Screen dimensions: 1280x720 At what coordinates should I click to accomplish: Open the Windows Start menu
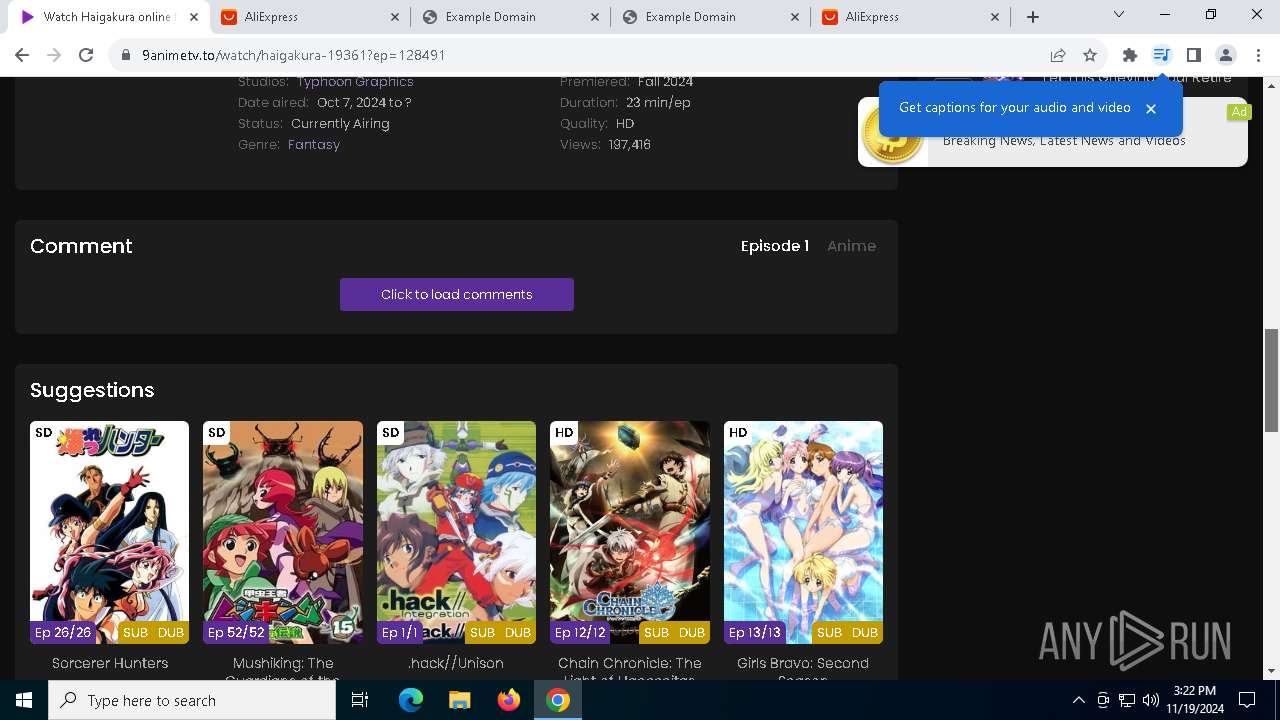point(24,700)
